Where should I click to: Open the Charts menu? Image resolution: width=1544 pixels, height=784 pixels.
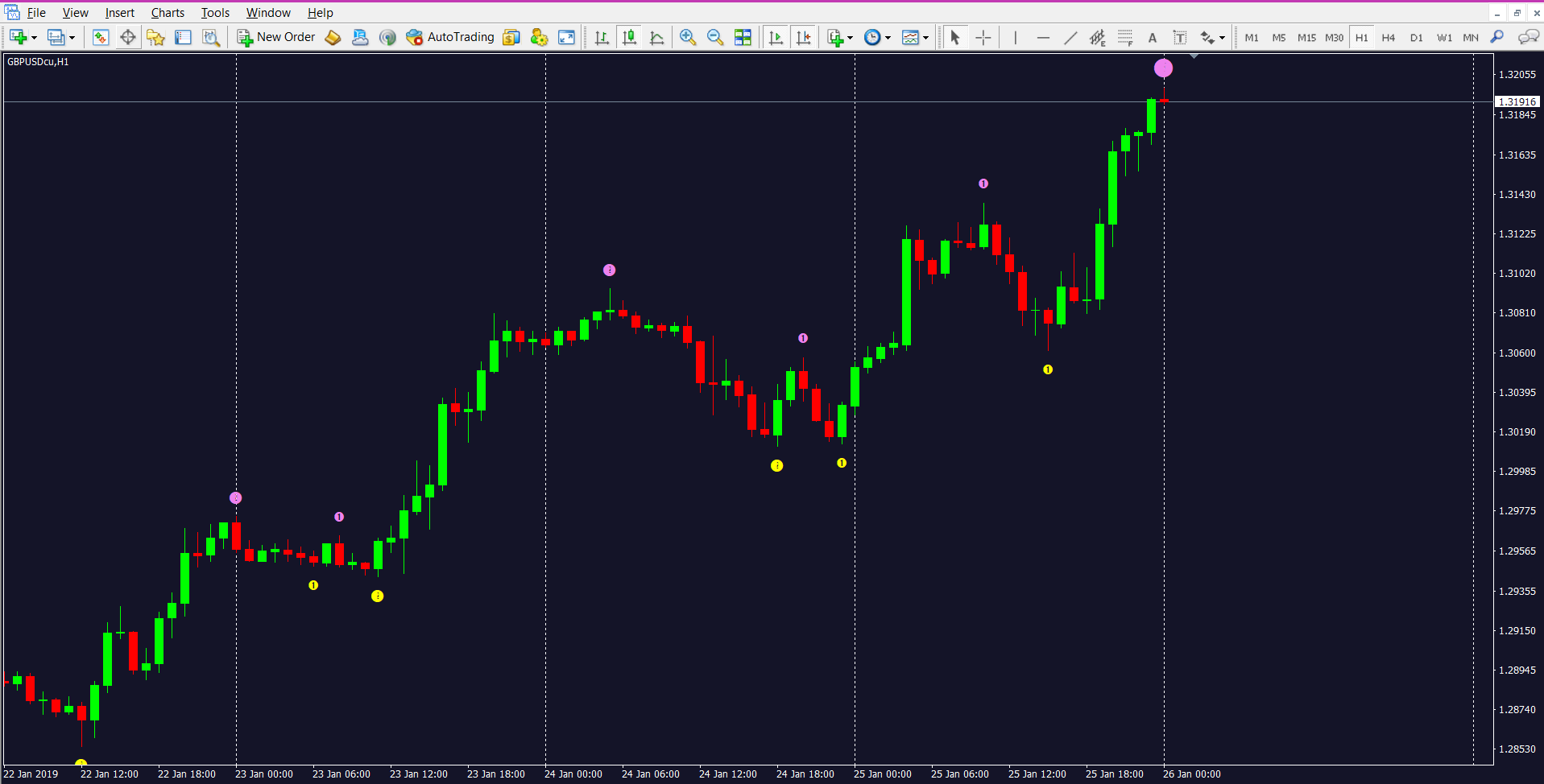coord(168,13)
